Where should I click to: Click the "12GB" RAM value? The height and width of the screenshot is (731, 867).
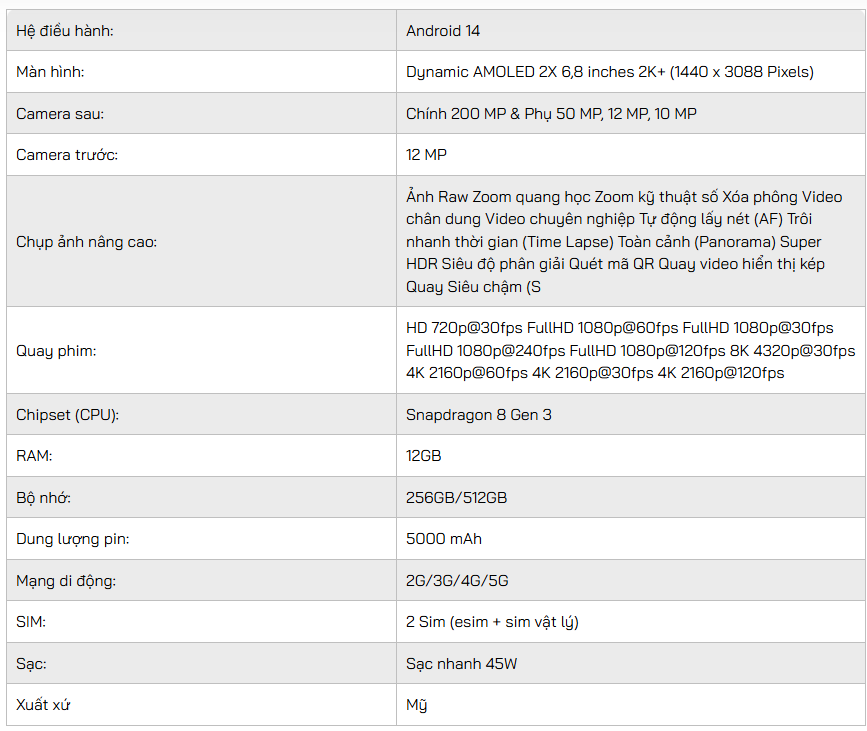424,456
